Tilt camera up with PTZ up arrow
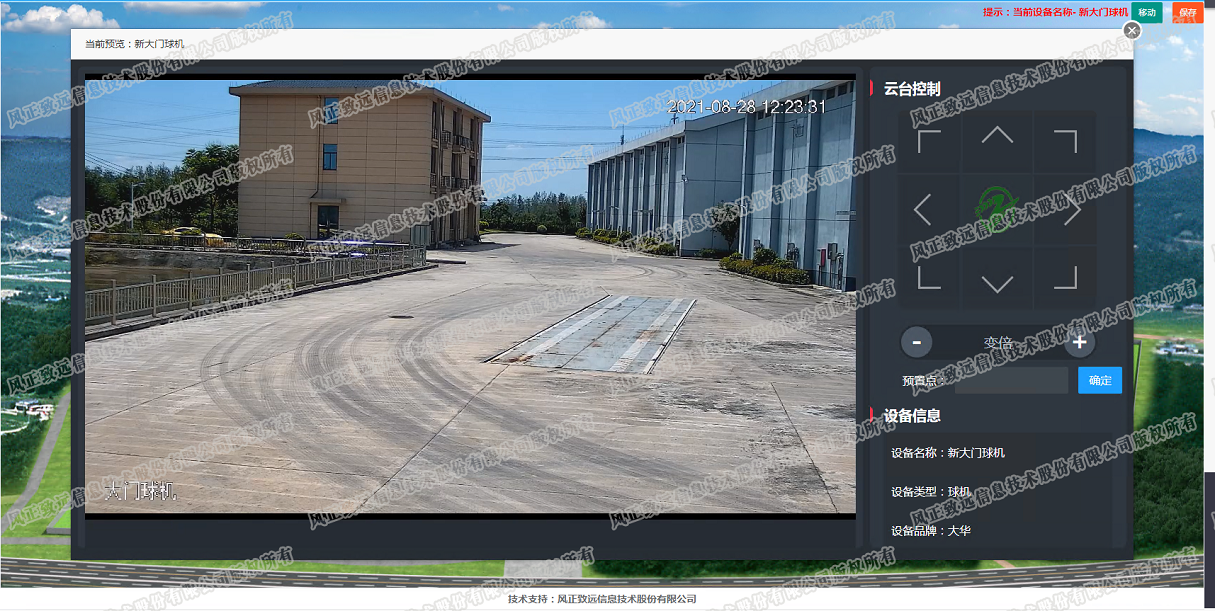This screenshot has width=1215, height=611. (x=997, y=136)
